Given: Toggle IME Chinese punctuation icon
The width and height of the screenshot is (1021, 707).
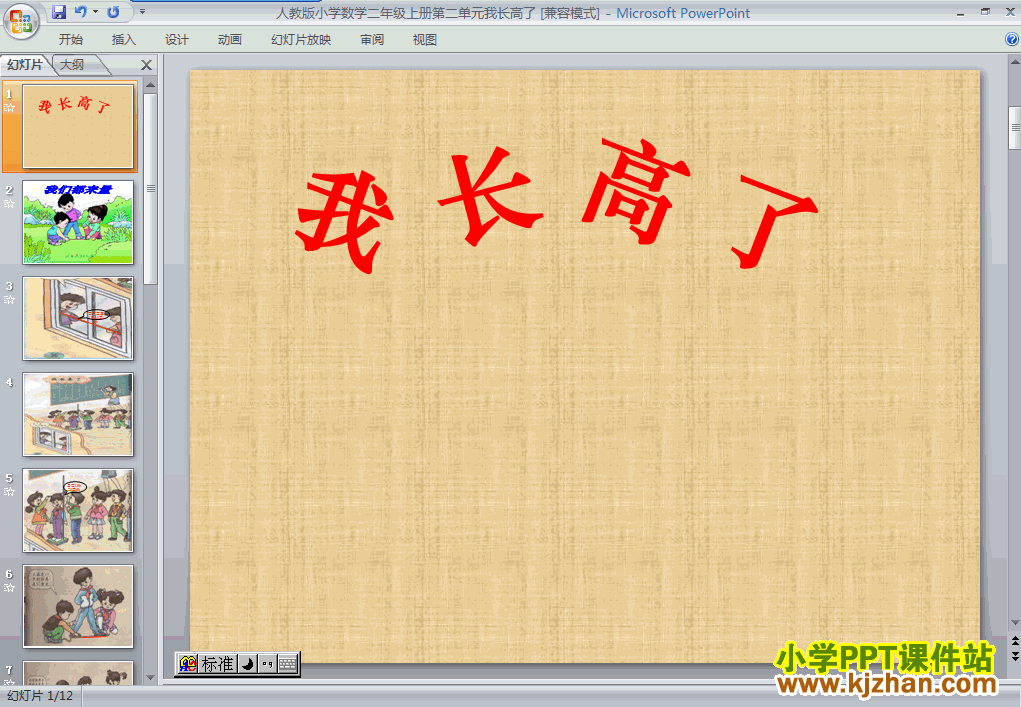Looking at the screenshot, I should click(x=267, y=664).
